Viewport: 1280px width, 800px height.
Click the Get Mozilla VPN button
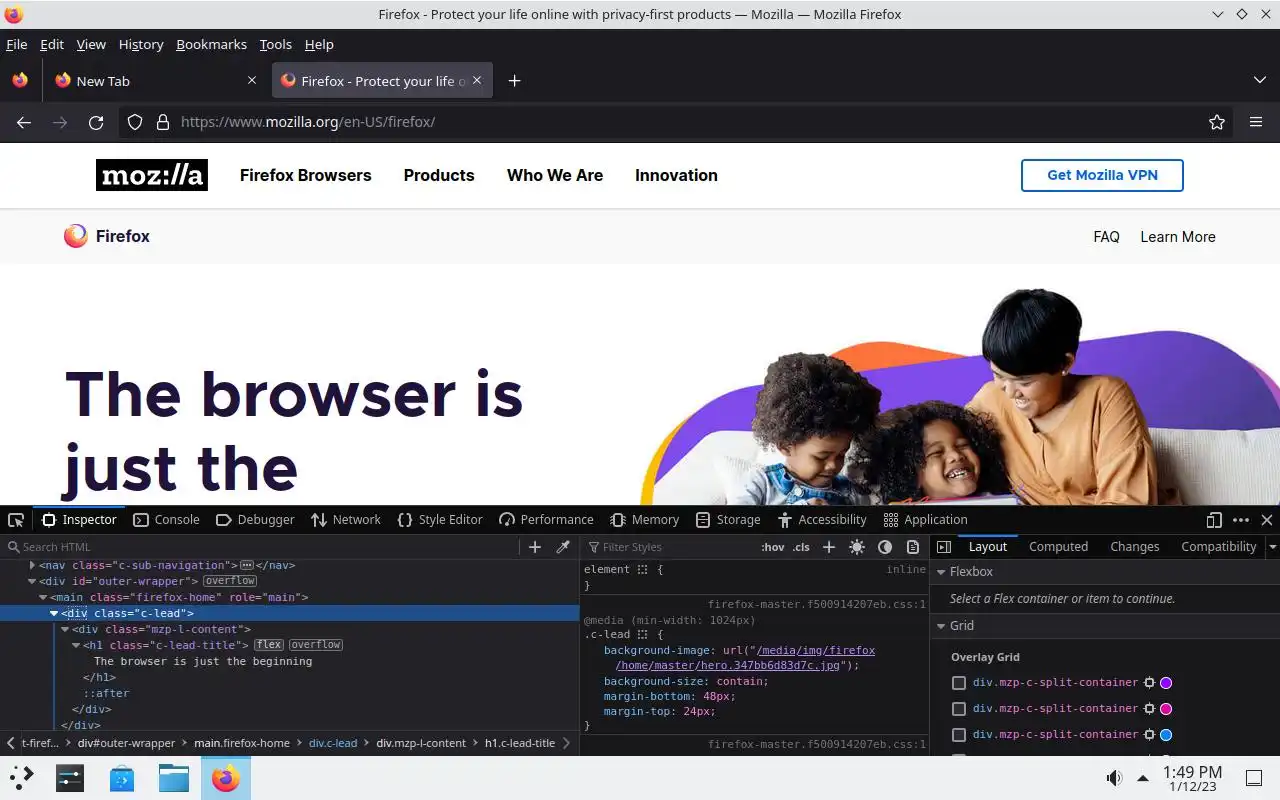point(1102,175)
